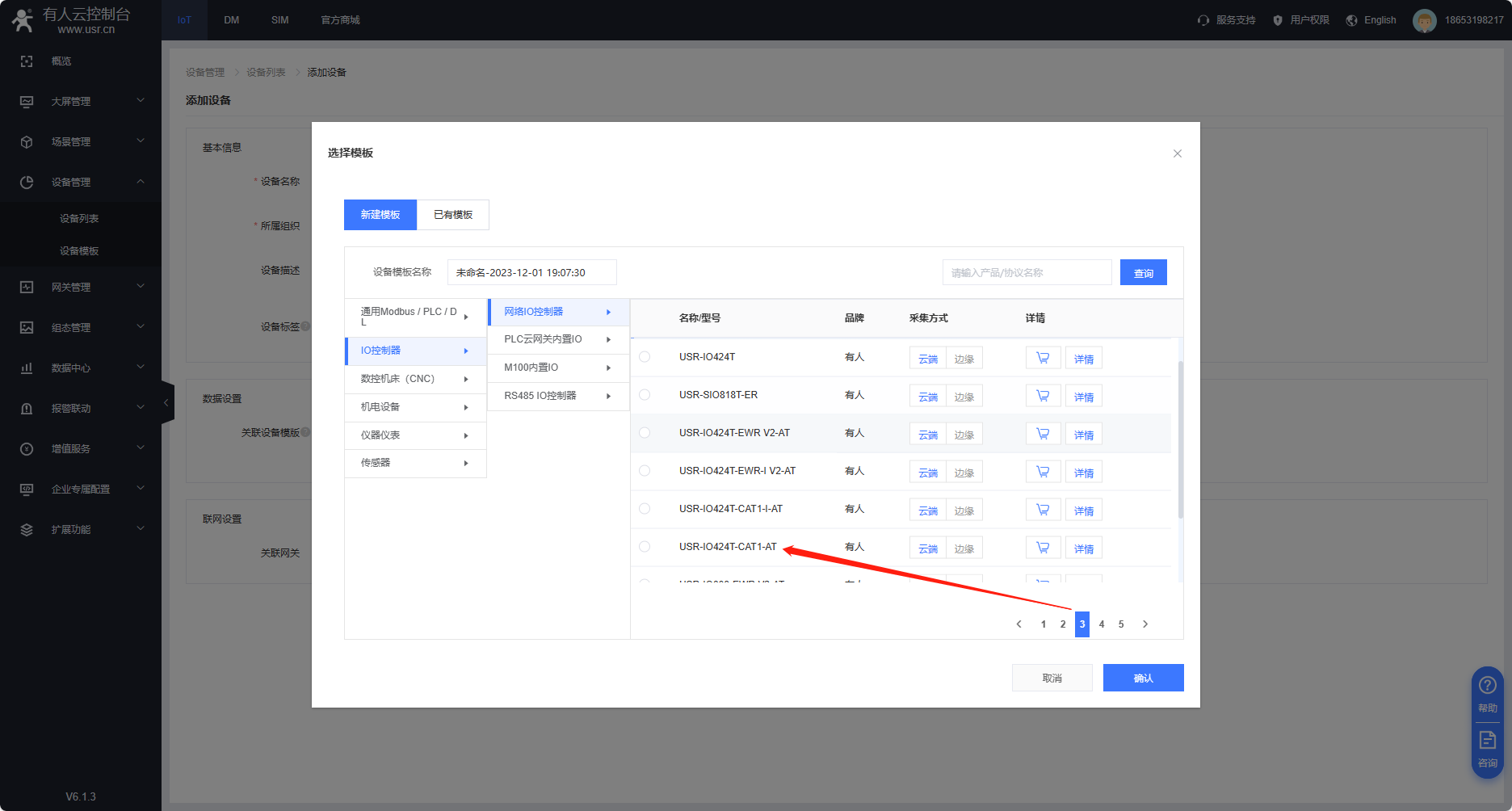Screen dimensions: 1512x811
Task: Click the 设备模板名称 input field
Action: click(x=532, y=273)
